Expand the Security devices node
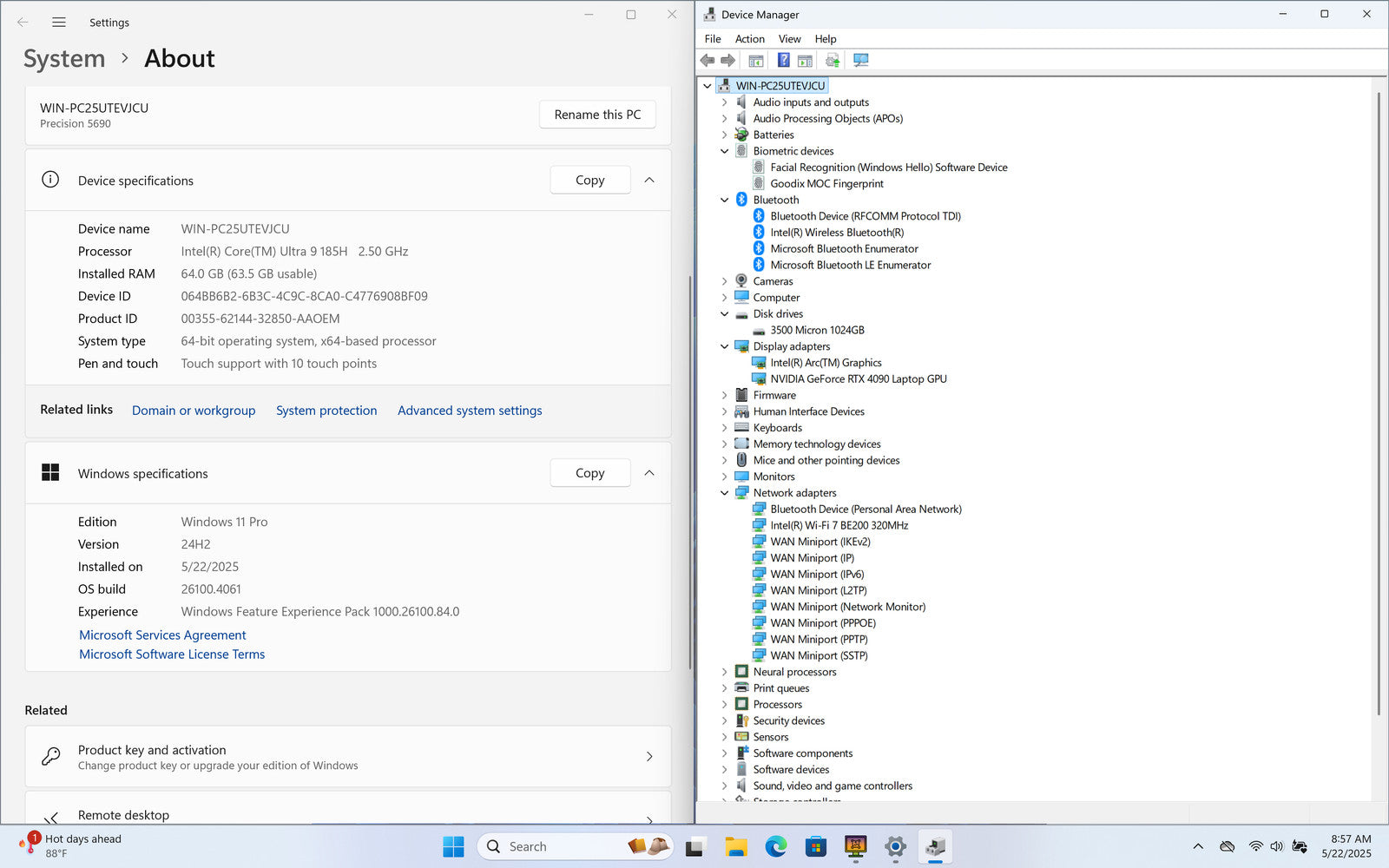The width and height of the screenshot is (1389, 868). 725,720
